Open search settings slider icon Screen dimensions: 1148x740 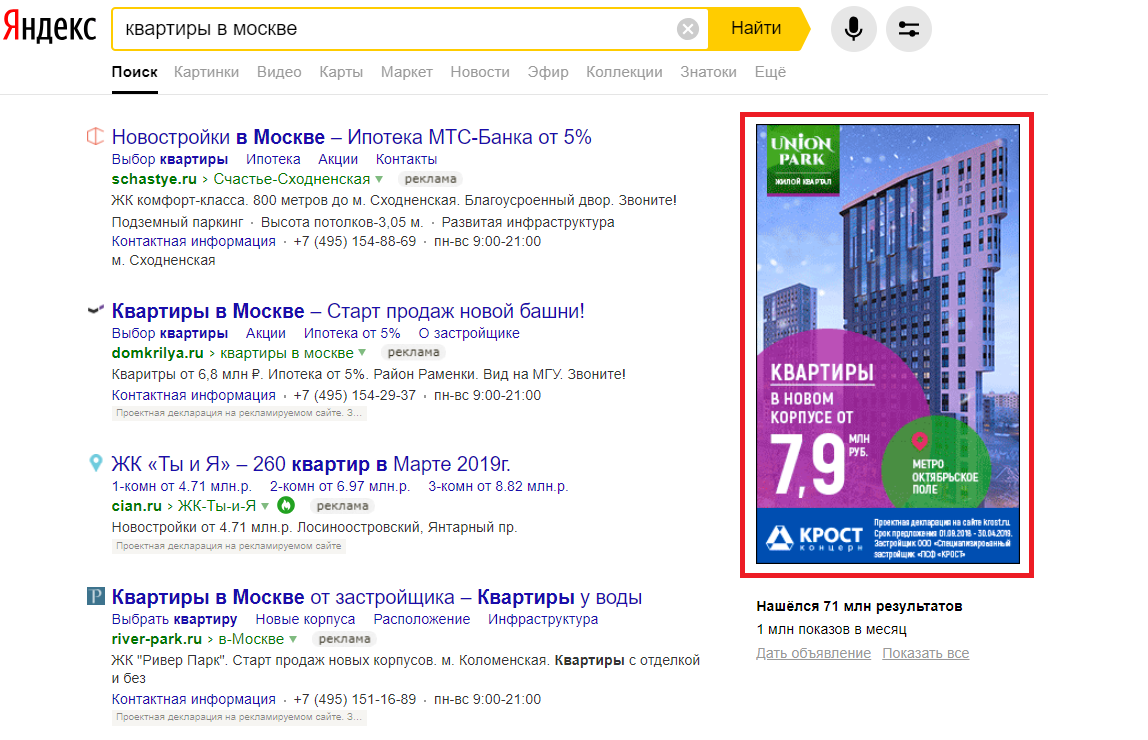coord(908,29)
